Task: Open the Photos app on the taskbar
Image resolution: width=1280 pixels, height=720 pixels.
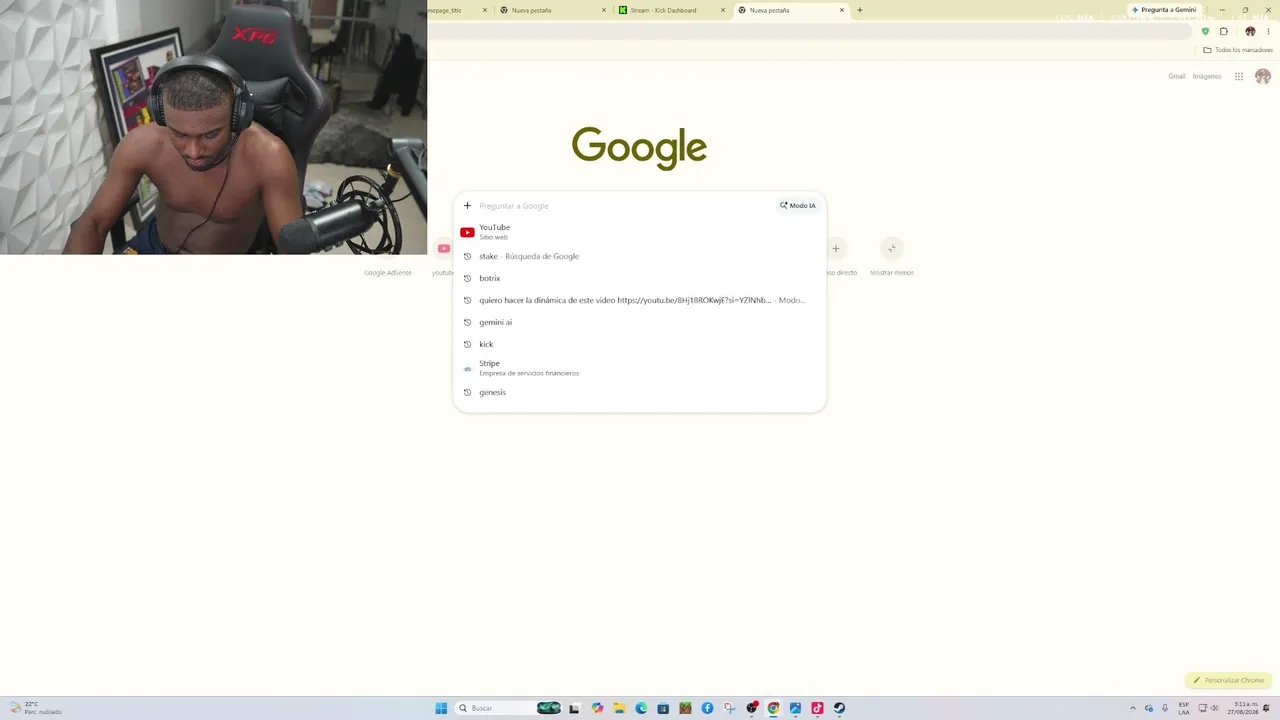Action: tap(795, 708)
